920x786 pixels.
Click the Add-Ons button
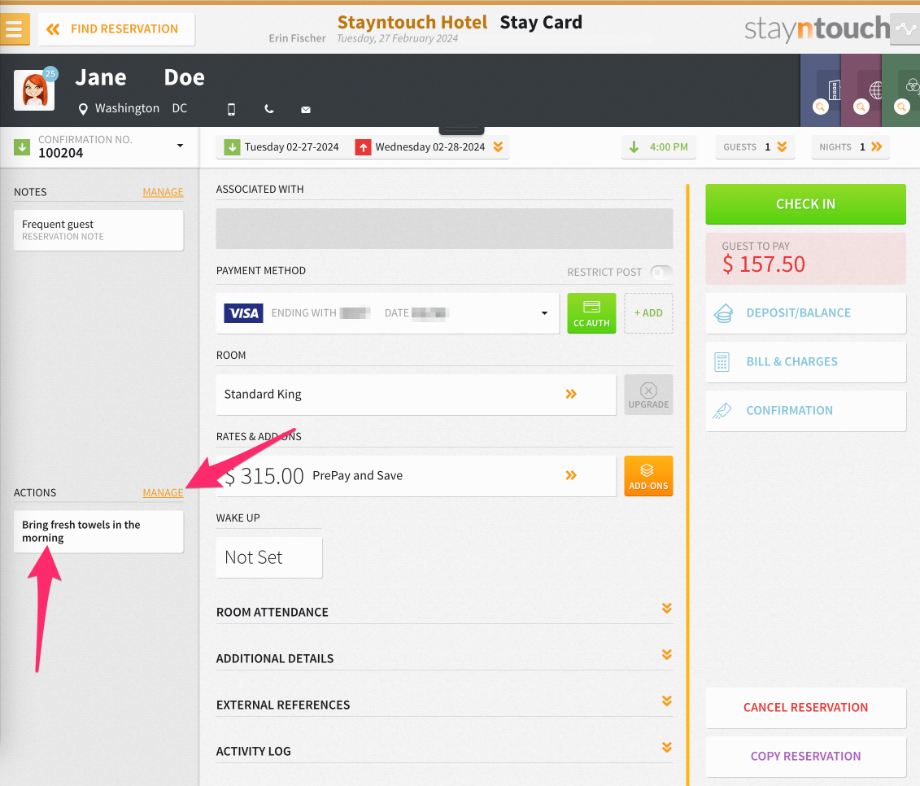(648, 476)
